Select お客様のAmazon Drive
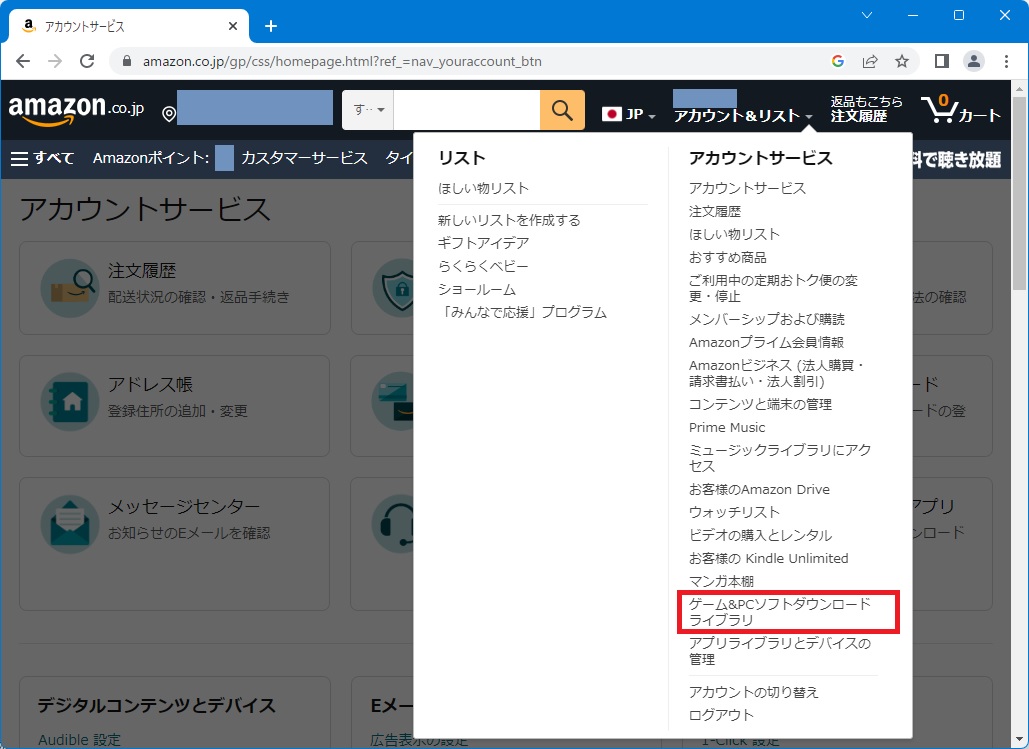Screen dimensions: 1029x749 point(759,489)
